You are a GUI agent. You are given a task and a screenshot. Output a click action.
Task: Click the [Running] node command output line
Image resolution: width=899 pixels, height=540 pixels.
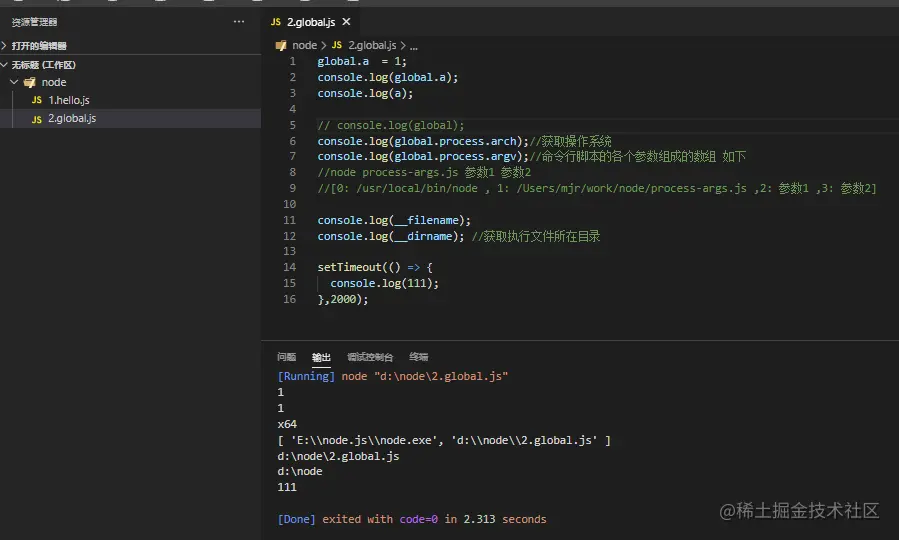[393, 376]
